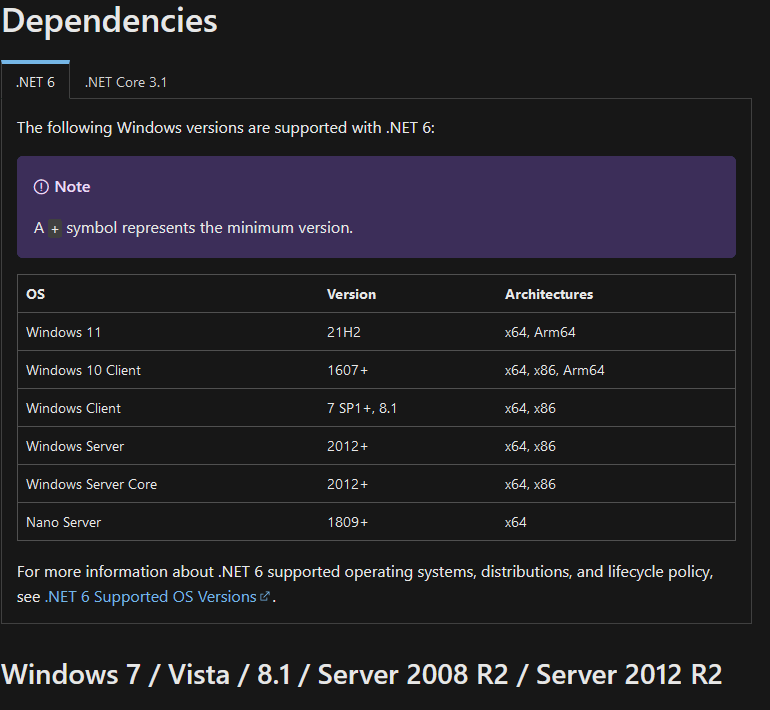770x710 pixels.
Task: Click the external link icon after OS Versions
Action: coord(265,596)
